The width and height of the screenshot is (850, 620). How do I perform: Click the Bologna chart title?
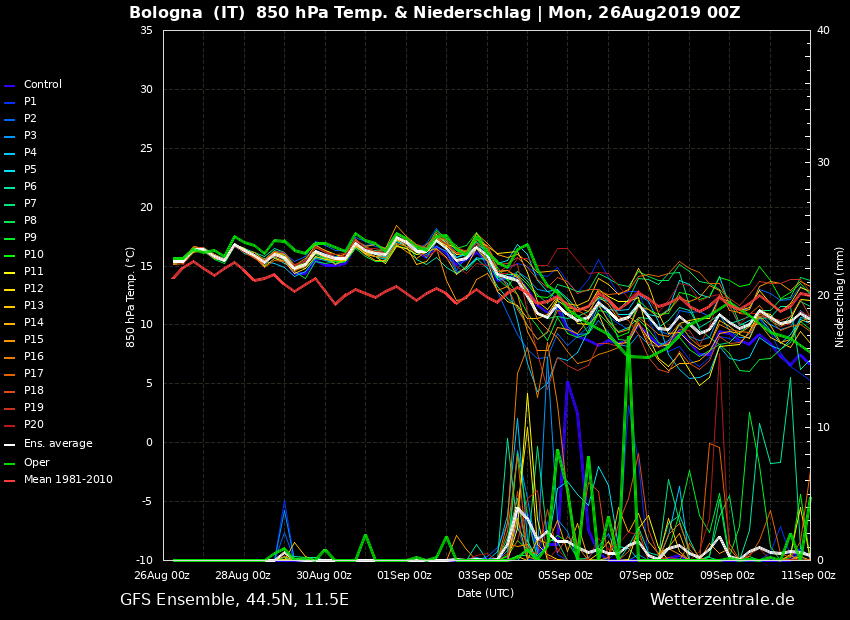(434, 13)
